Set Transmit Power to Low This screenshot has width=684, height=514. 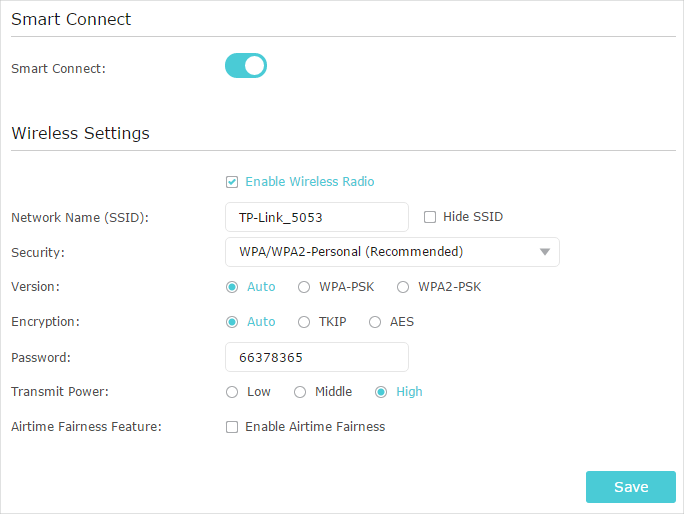coord(232,392)
